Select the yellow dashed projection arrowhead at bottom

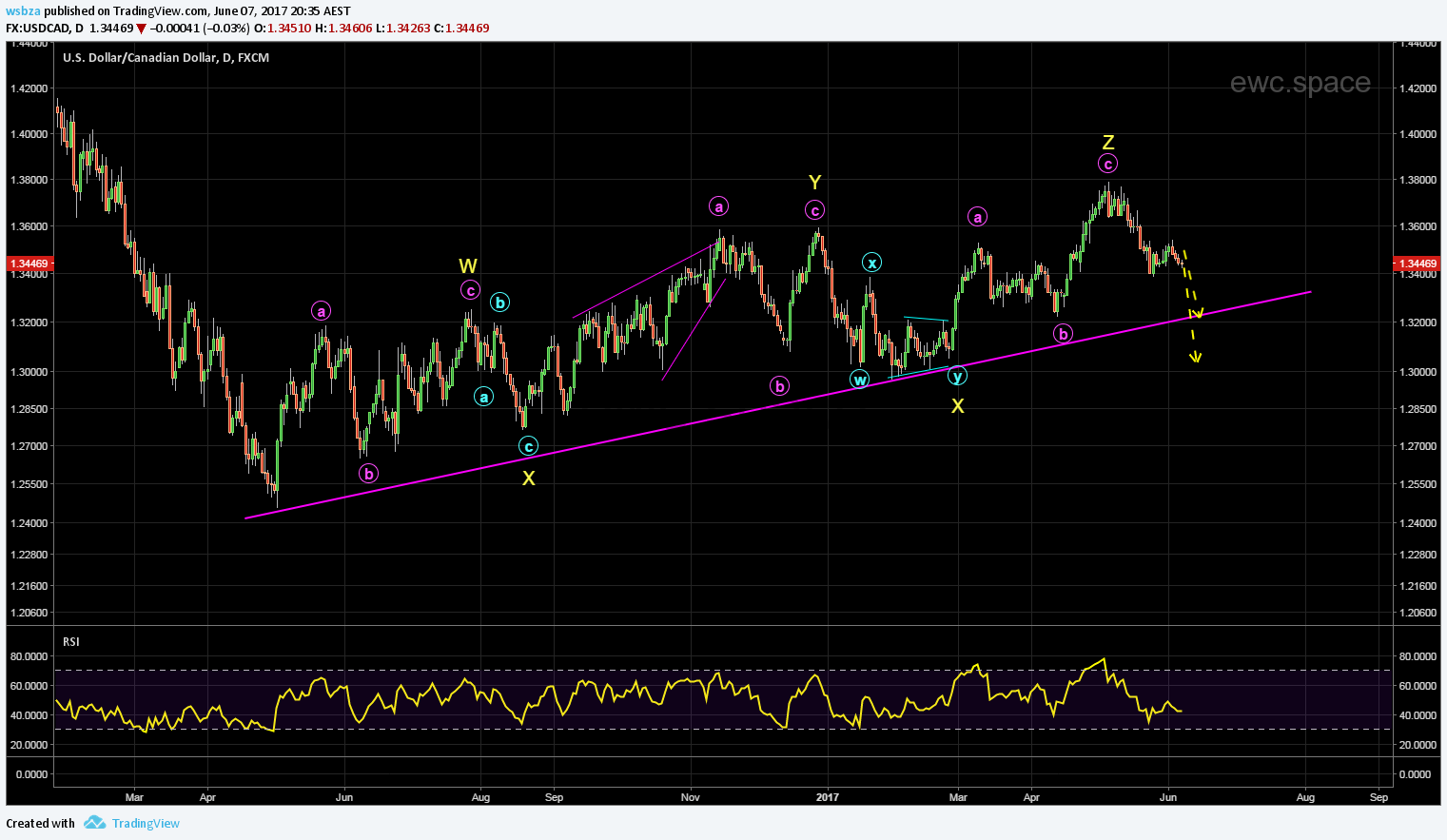1196,358
